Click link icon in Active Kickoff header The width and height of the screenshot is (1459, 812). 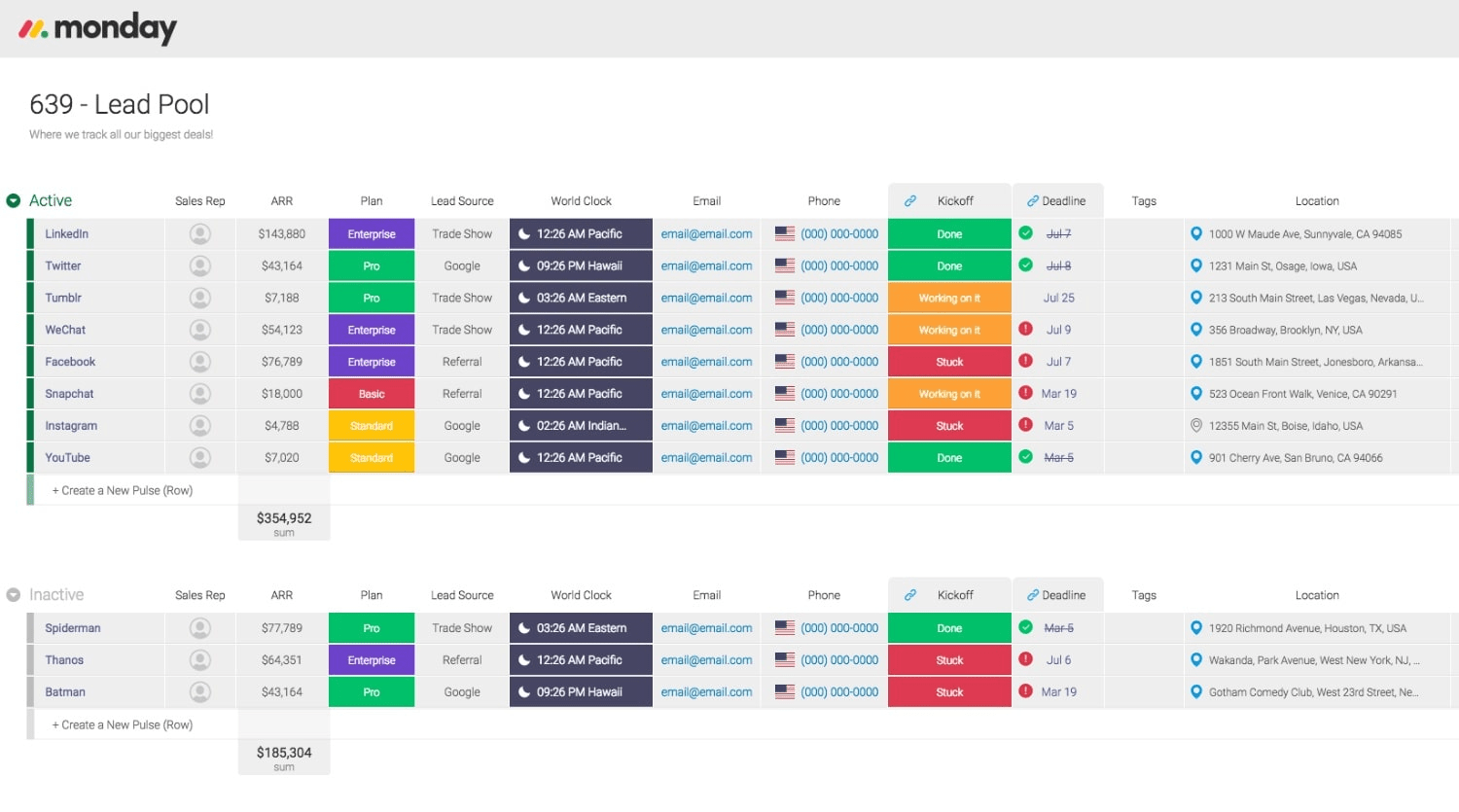point(910,201)
